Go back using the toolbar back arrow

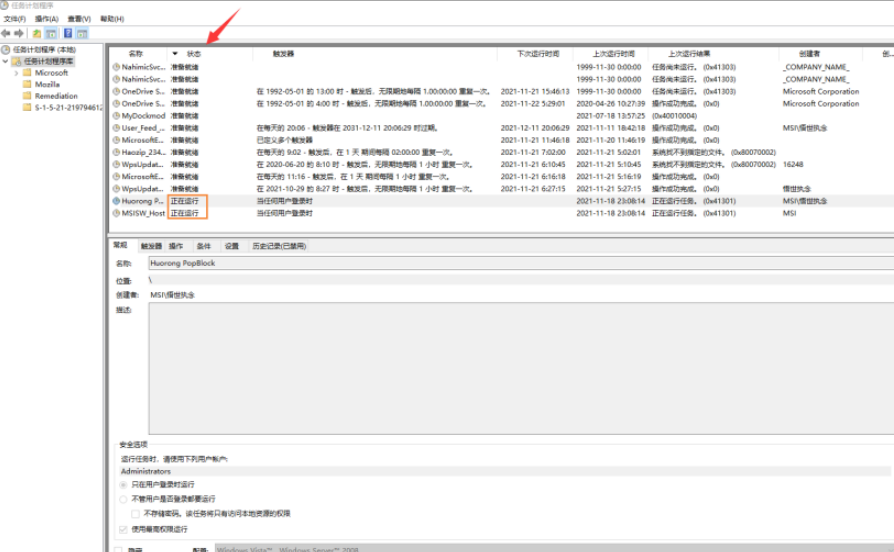[x=6, y=33]
